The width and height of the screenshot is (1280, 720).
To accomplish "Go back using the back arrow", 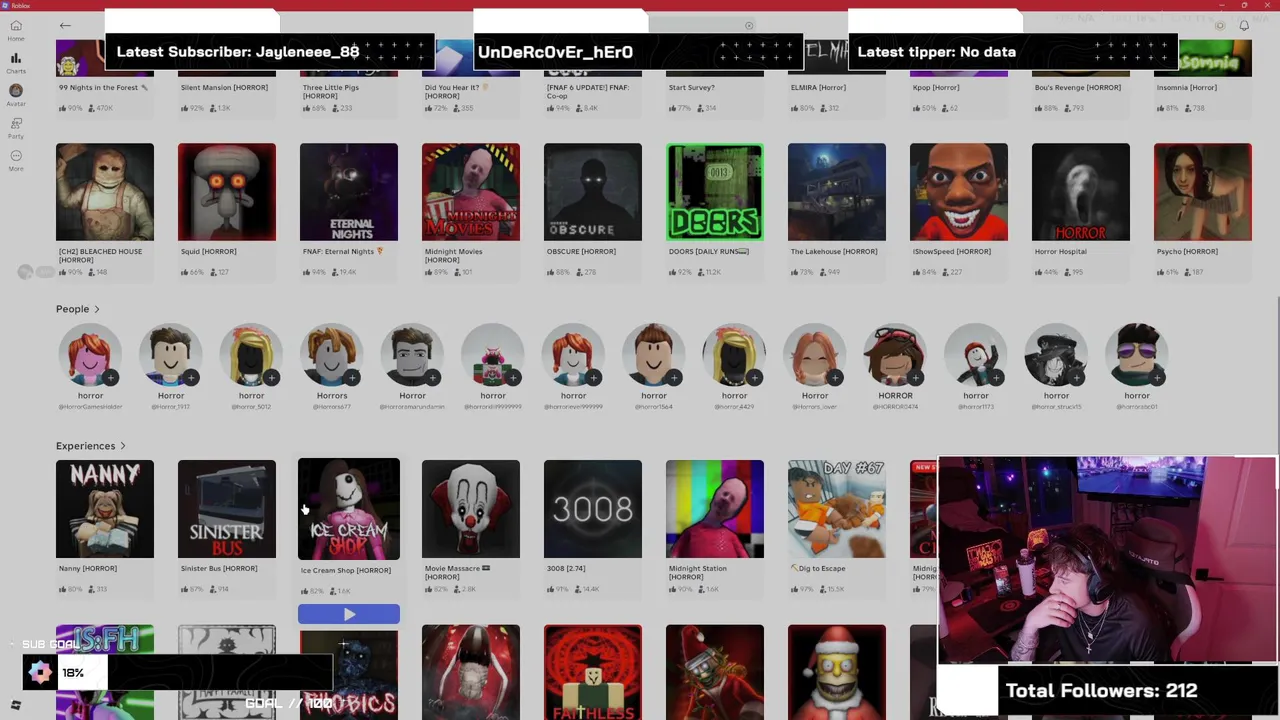I will click(x=65, y=26).
